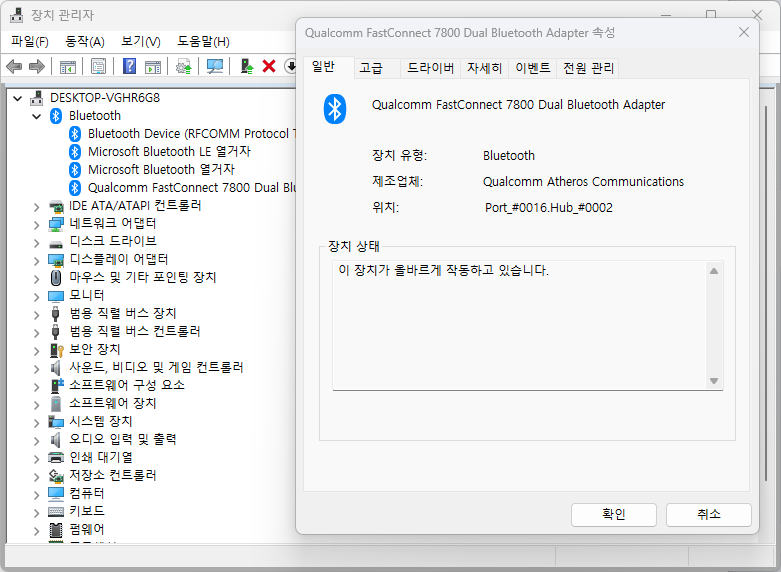Click the DESKTOP-VGHR6G8 computer icon
This screenshot has width=781, height=572.
(36, 98)
